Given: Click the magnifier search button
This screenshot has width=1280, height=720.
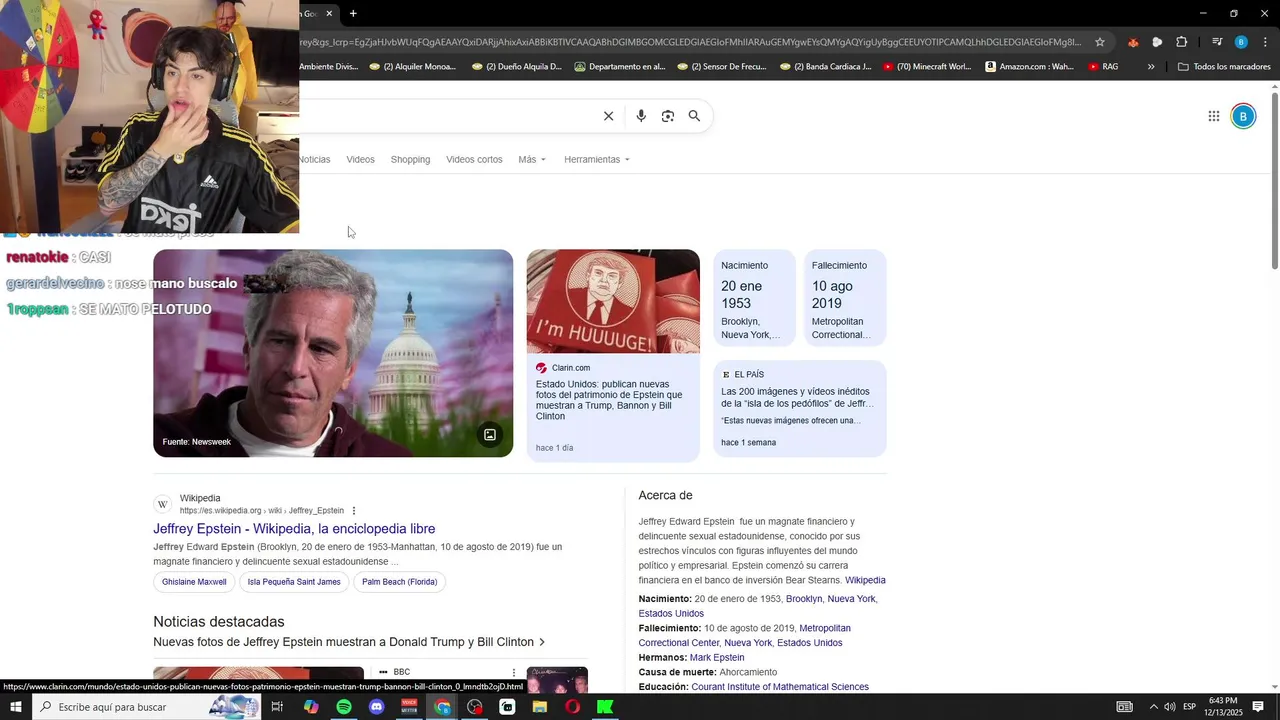Looking at the screenshot, I should tap(694, 116).
